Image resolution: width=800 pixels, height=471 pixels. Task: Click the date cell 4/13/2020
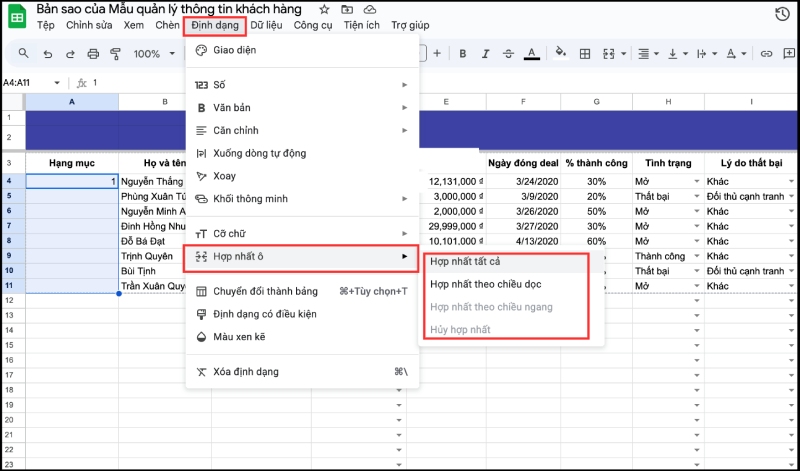coord(523,241)
